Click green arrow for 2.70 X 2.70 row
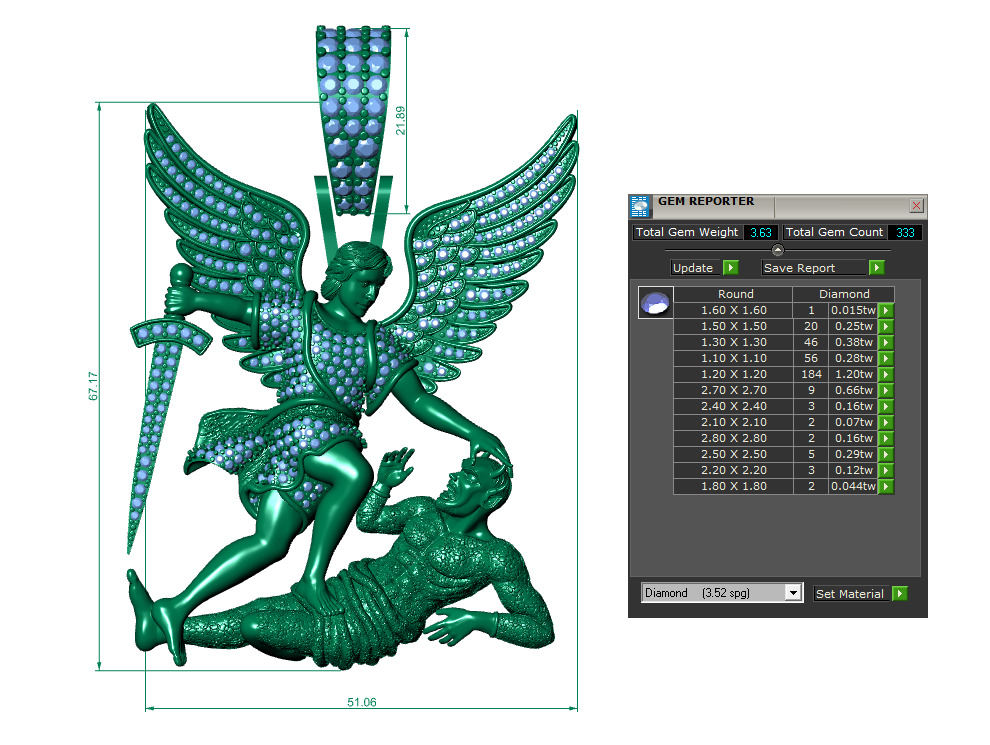The image size is (990, 745). coord(886,390)
